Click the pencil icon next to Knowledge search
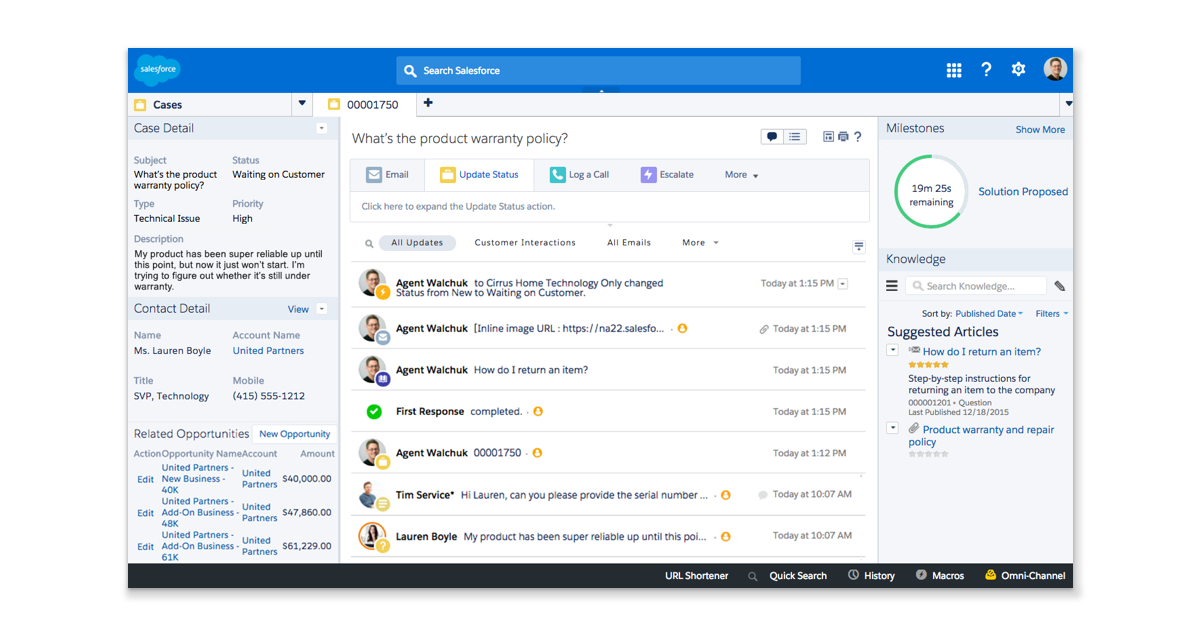1200x640 pixels. [1060, 286]
